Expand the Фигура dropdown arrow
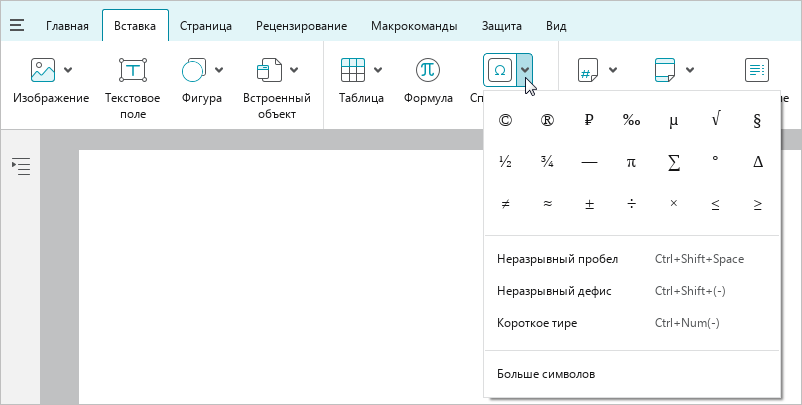 [219, 70]
